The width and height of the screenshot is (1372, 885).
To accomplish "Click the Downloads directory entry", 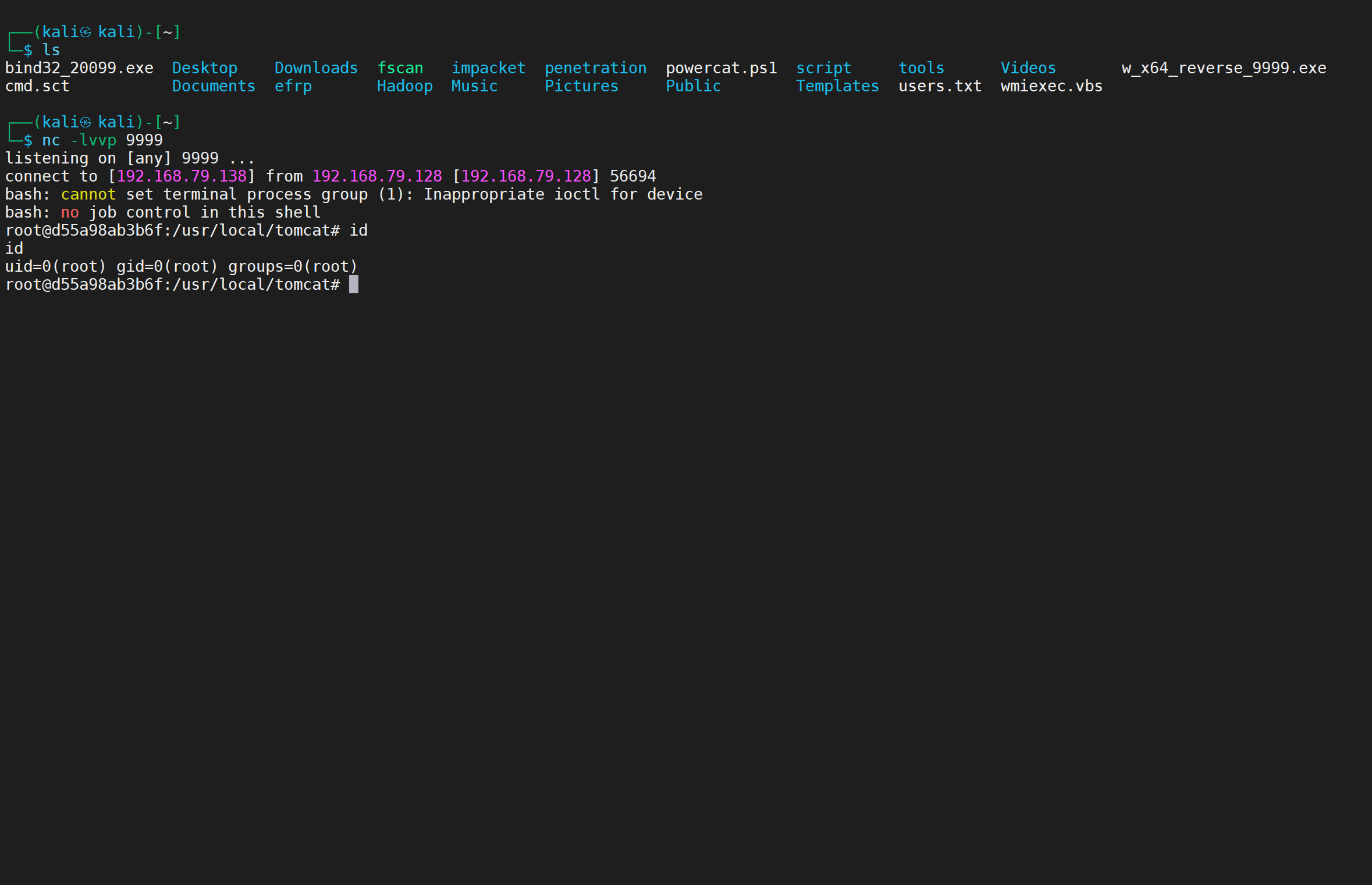I will tap(316, 68).
